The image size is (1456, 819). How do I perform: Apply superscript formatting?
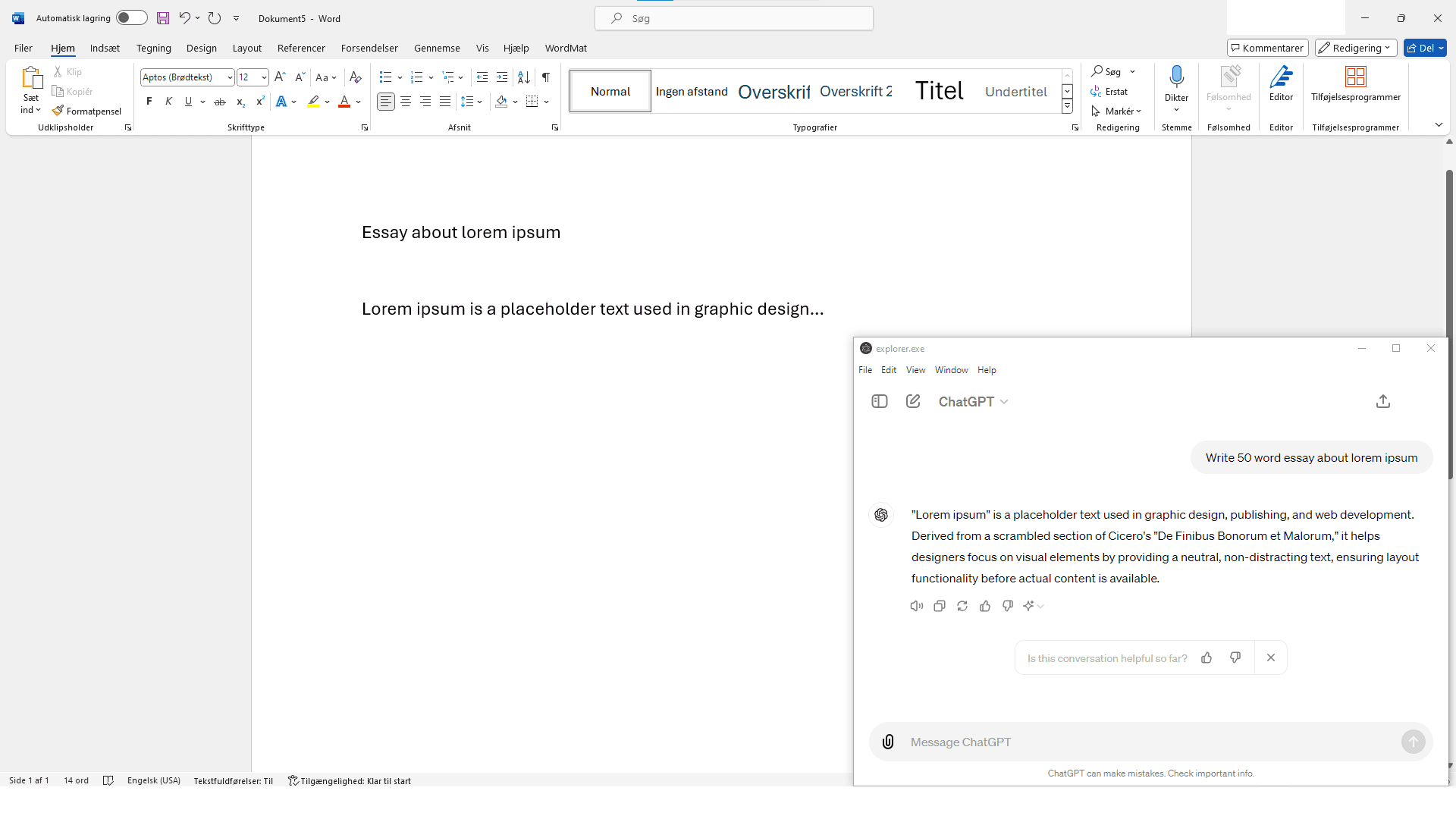click(x=260, y=102)
